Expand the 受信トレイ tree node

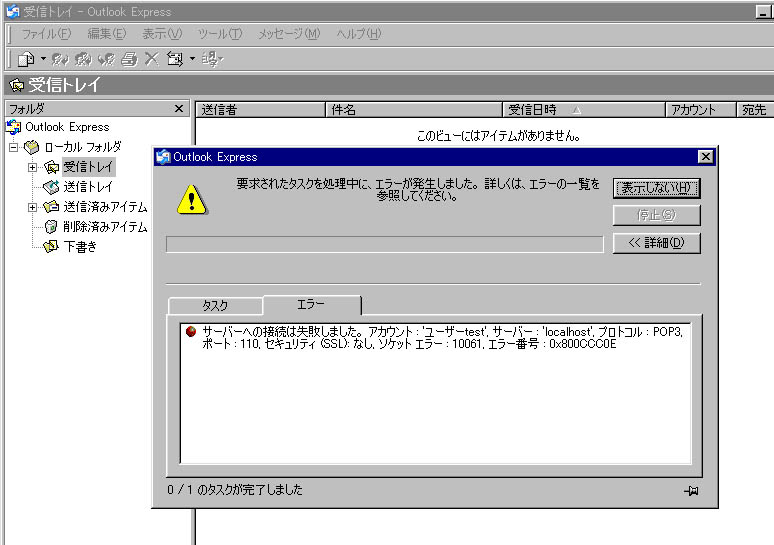[x=33, y=167]
